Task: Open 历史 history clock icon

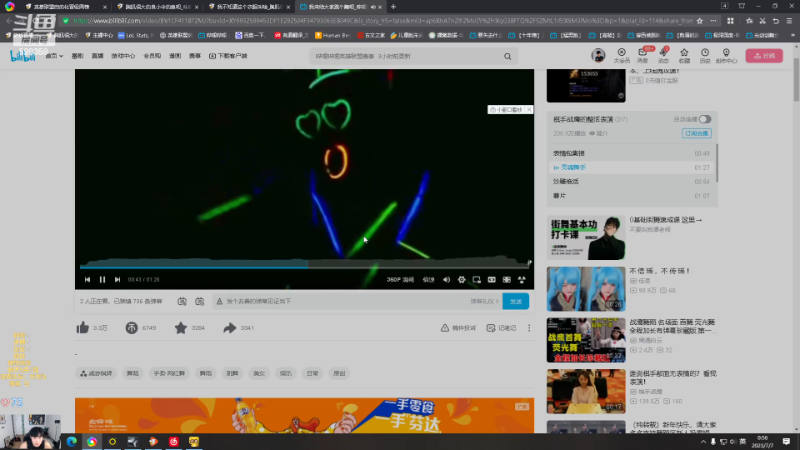Action: click(x=705, y=56)
